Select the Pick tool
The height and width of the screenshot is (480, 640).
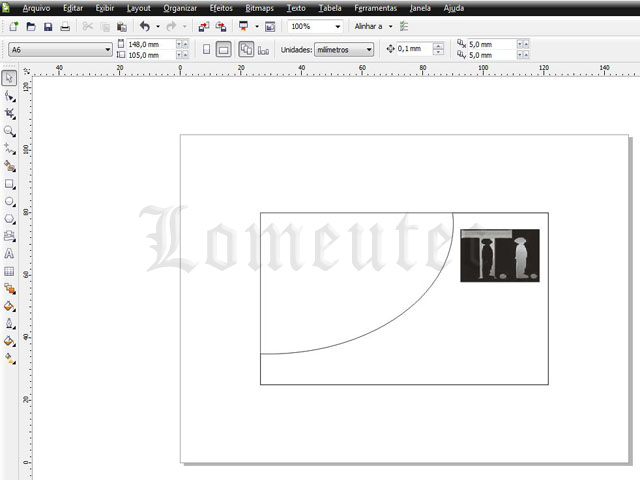[x=9, y=78]
